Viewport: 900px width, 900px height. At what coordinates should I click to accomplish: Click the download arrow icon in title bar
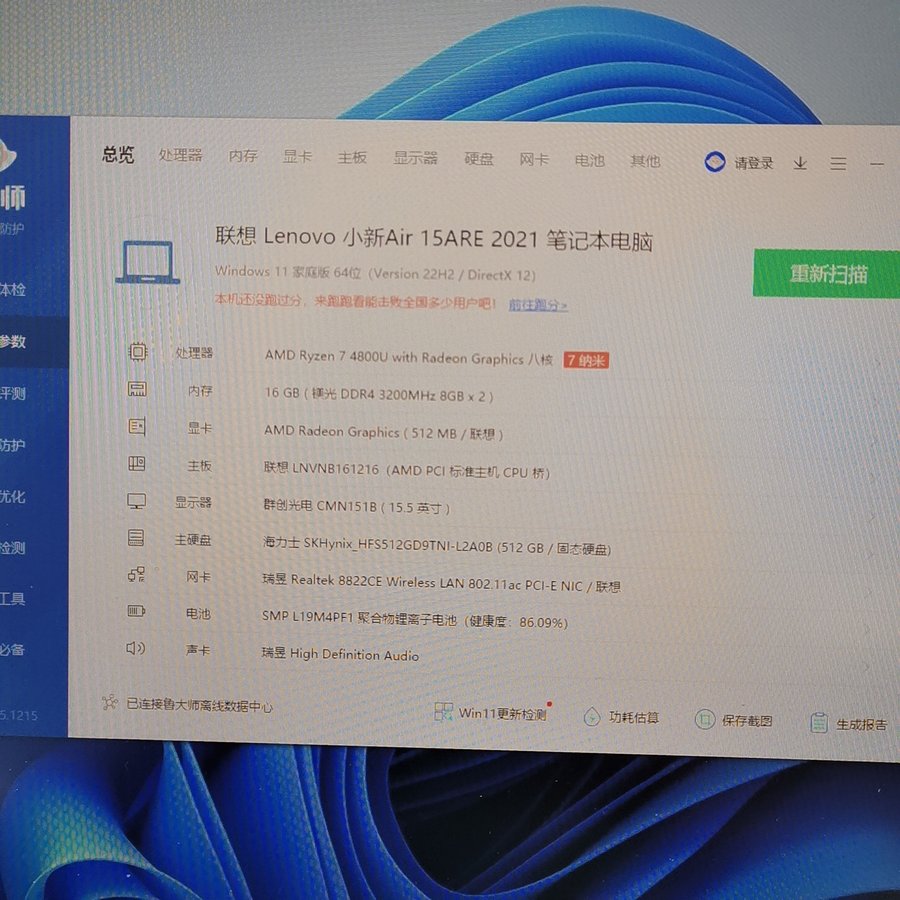coord(800,164)
